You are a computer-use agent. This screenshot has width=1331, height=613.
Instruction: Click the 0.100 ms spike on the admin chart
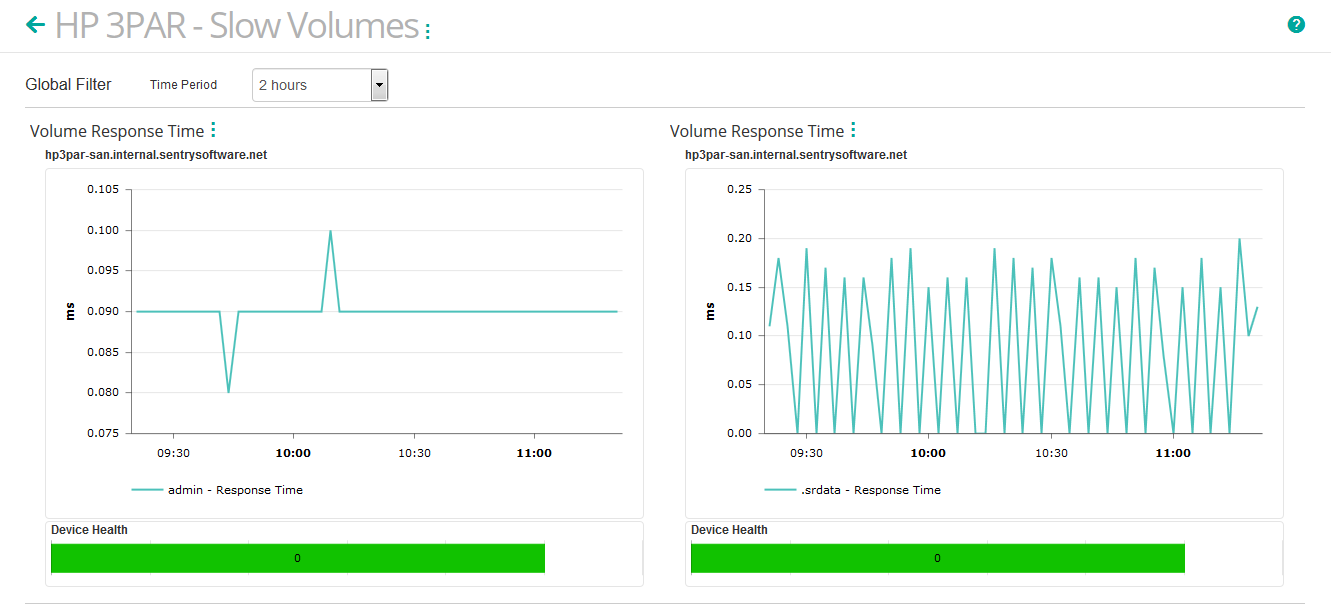point(330,231)
